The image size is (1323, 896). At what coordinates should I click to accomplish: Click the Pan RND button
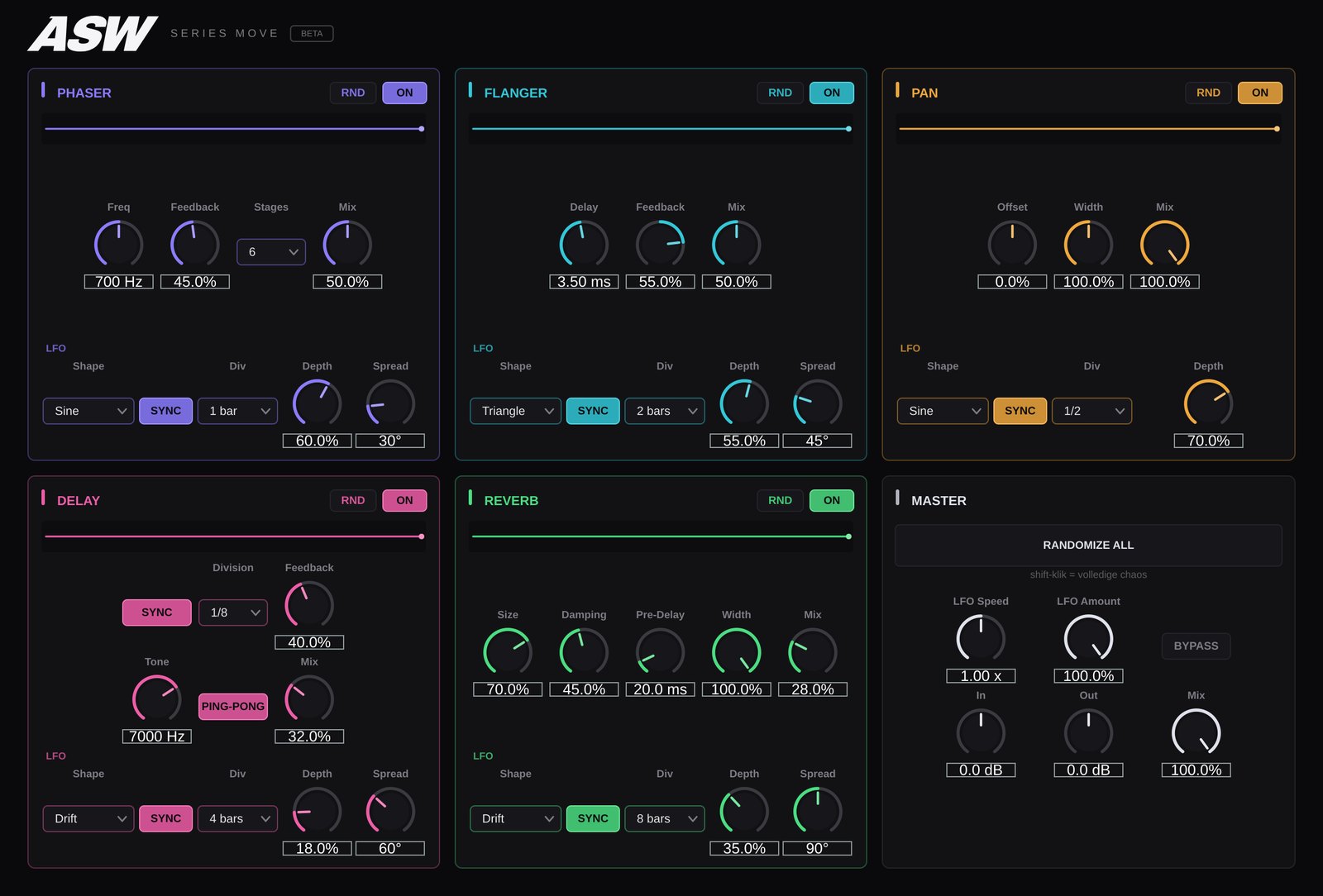[1208, 93]
